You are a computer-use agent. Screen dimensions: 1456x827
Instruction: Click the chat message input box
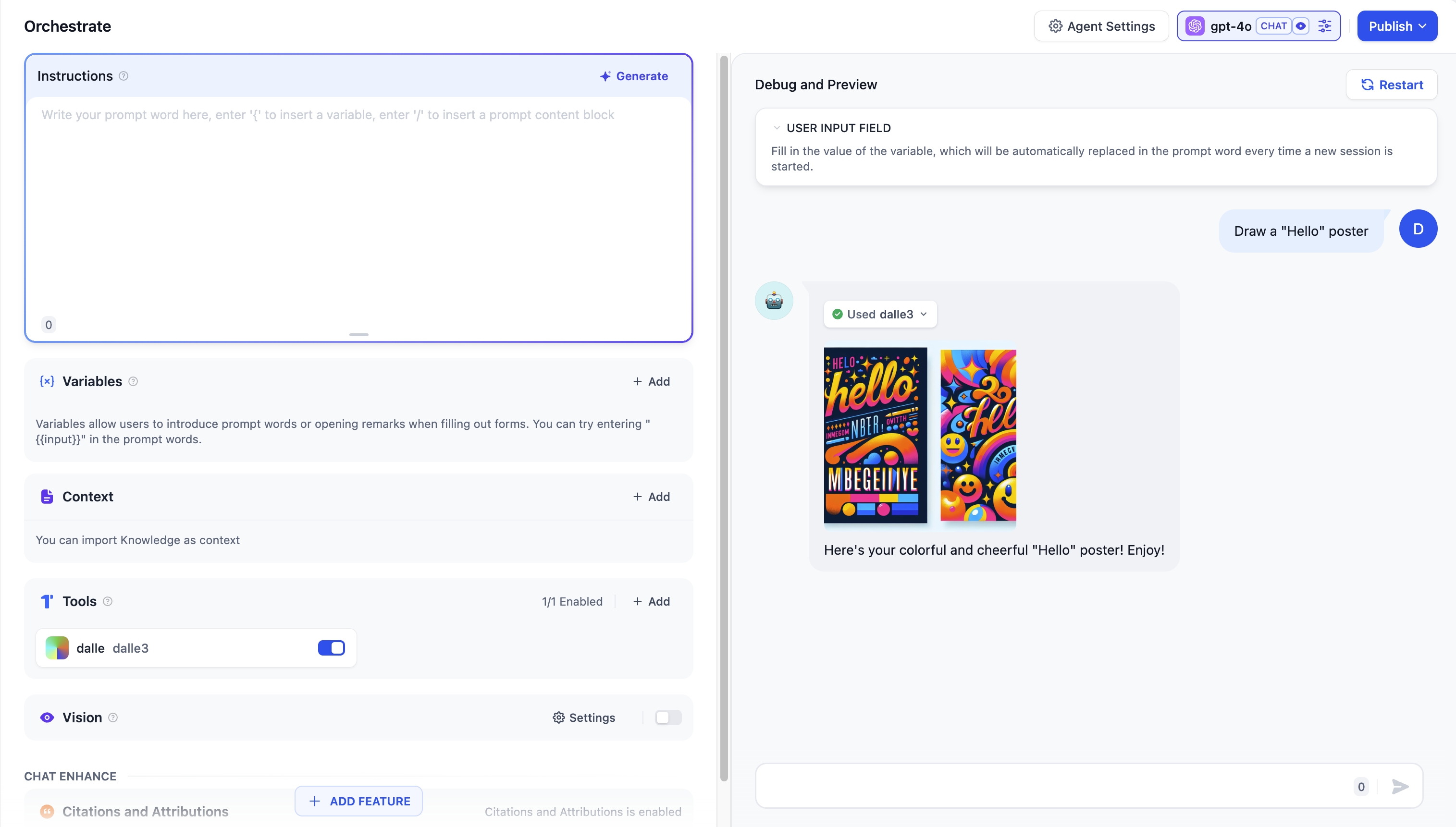coord(1051,787)
